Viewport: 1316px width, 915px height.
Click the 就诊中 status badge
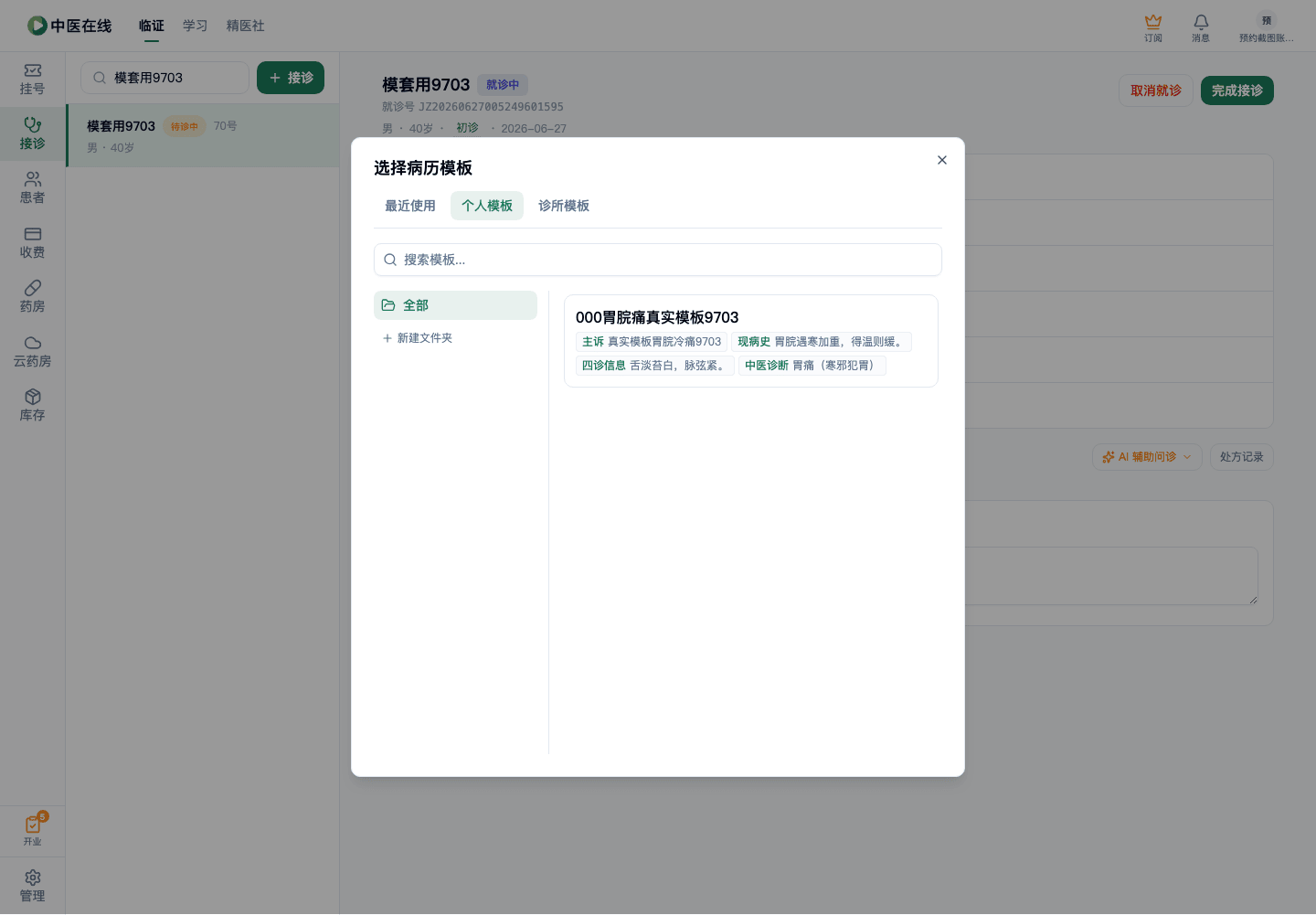[x=503, y=85]
